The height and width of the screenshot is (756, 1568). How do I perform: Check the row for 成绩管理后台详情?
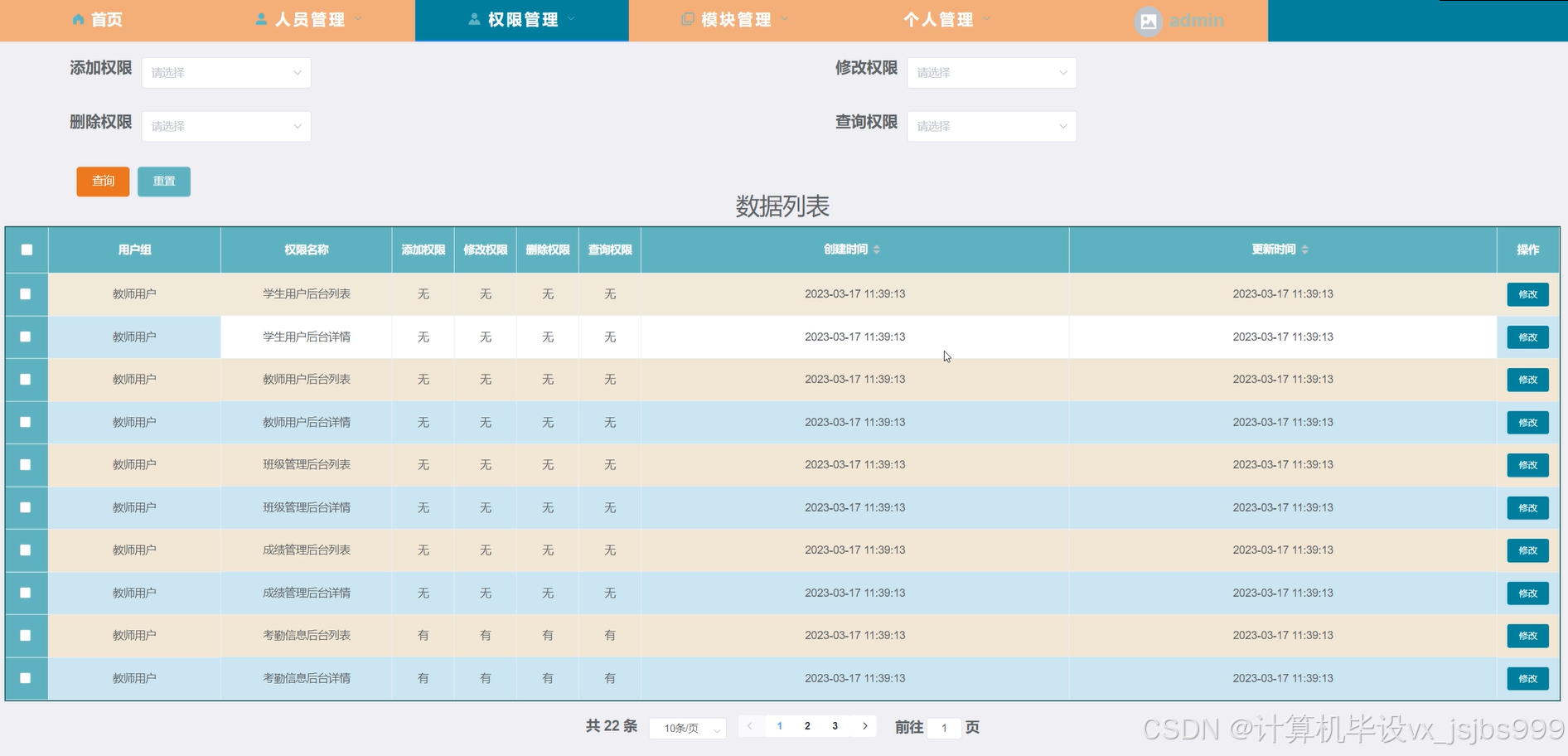pos(26,593)
